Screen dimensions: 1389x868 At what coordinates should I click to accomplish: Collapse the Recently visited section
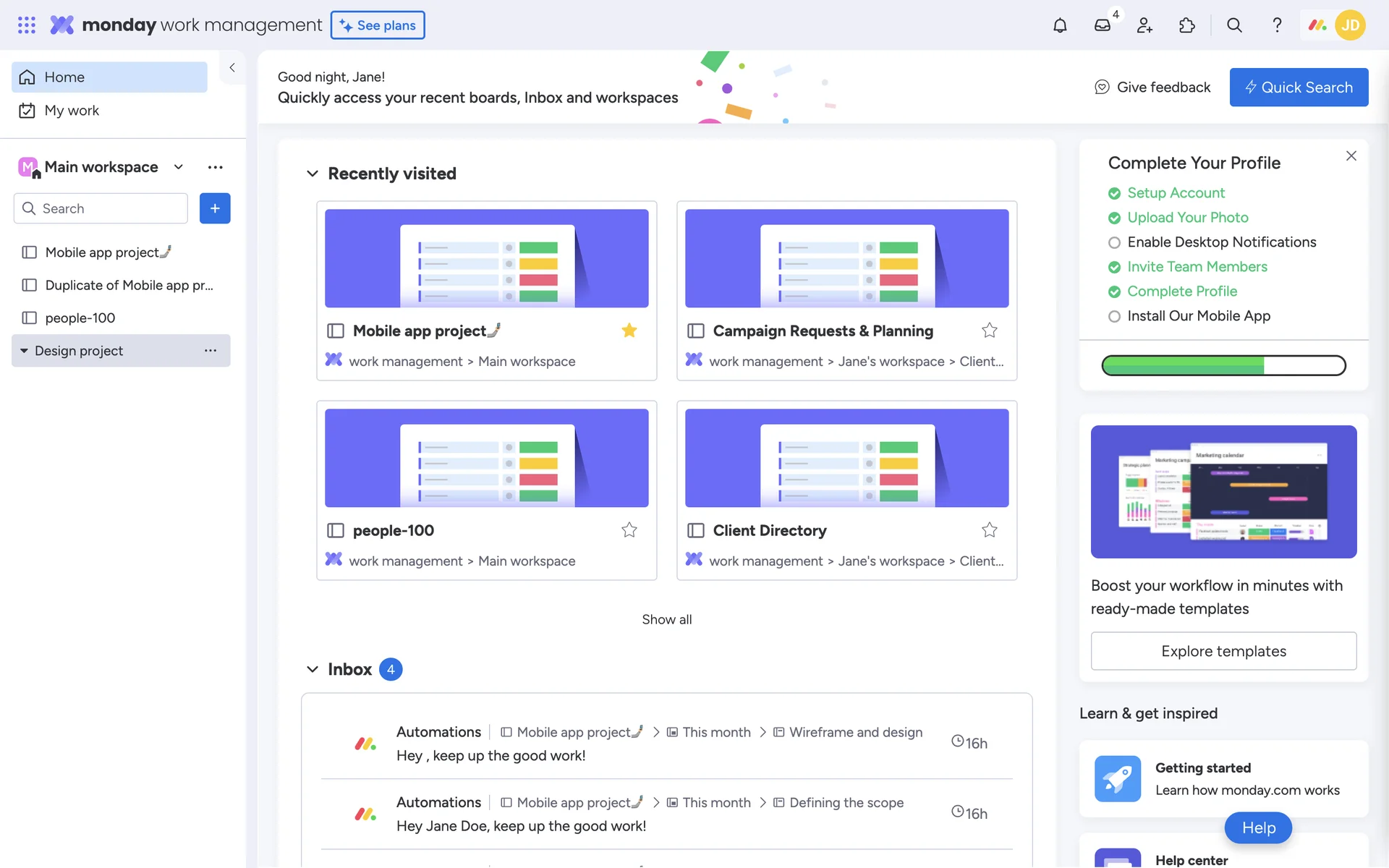(x=313, y=174)
